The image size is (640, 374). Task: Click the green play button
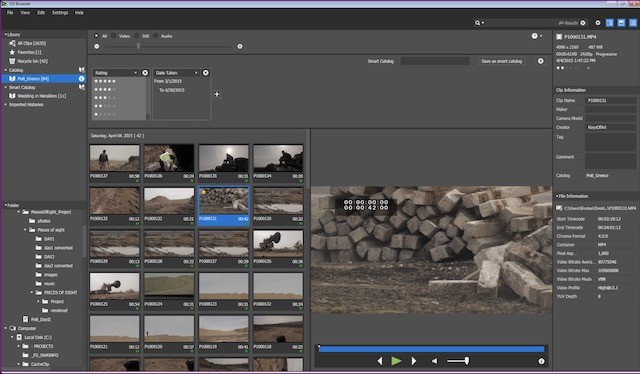[x=396, y=361]
